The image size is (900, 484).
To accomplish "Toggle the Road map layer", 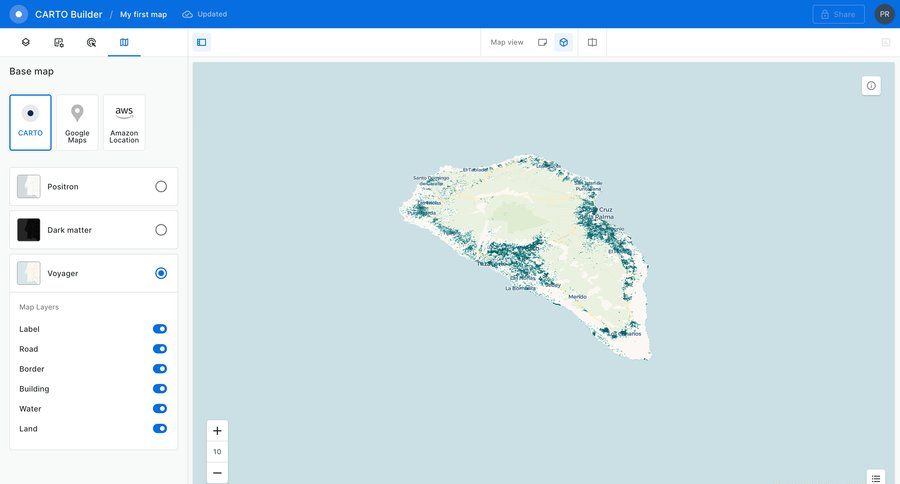I will [160, 349].
